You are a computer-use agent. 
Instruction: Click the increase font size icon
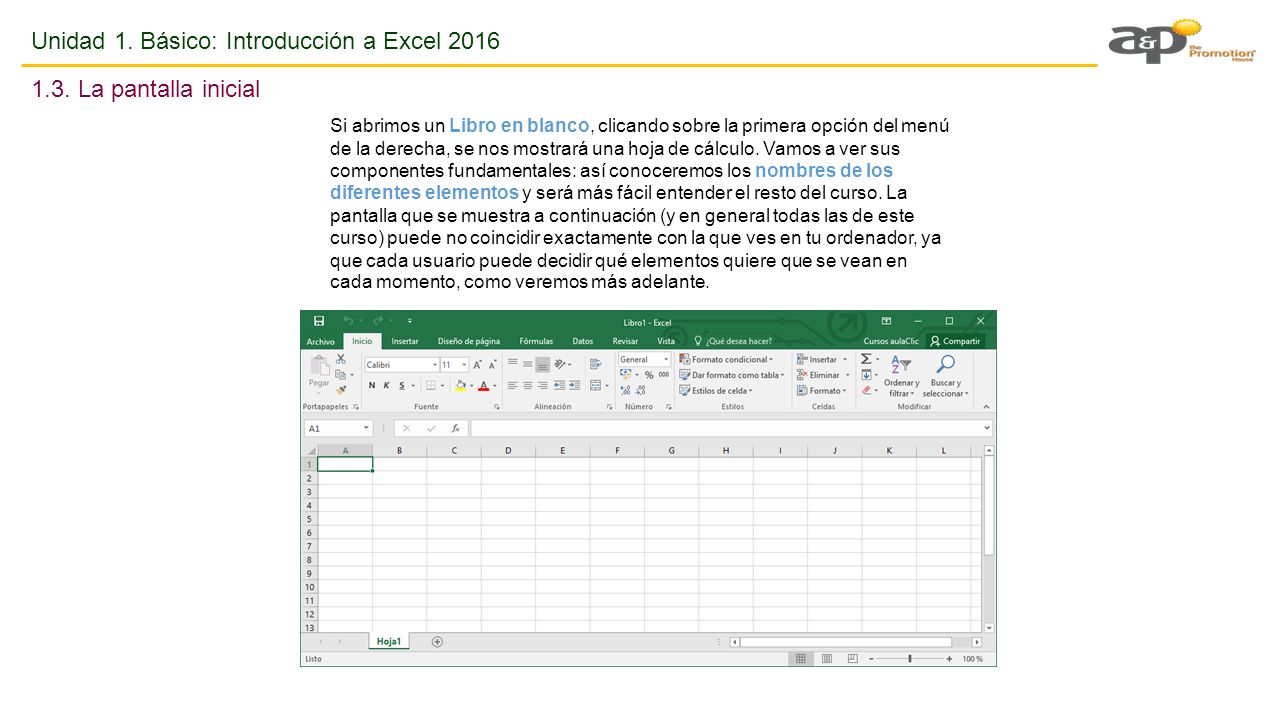[478, 365]
